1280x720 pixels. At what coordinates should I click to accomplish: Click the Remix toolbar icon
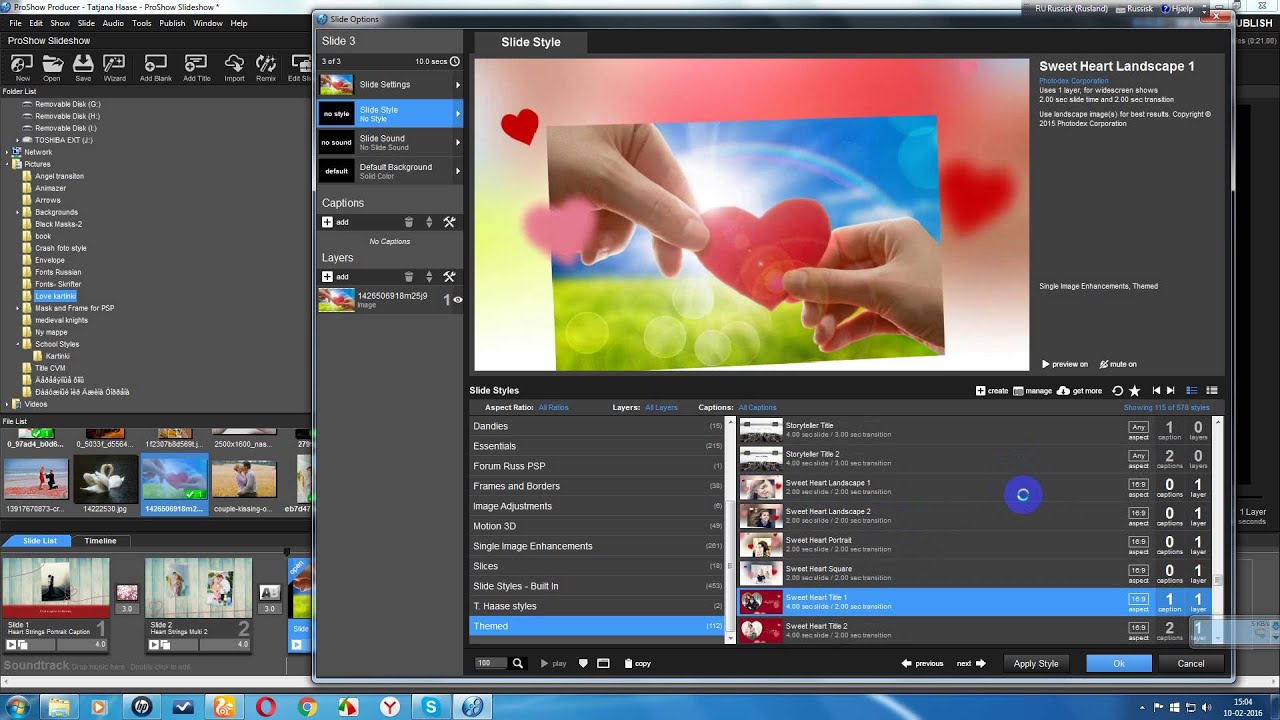coord(266,68)
